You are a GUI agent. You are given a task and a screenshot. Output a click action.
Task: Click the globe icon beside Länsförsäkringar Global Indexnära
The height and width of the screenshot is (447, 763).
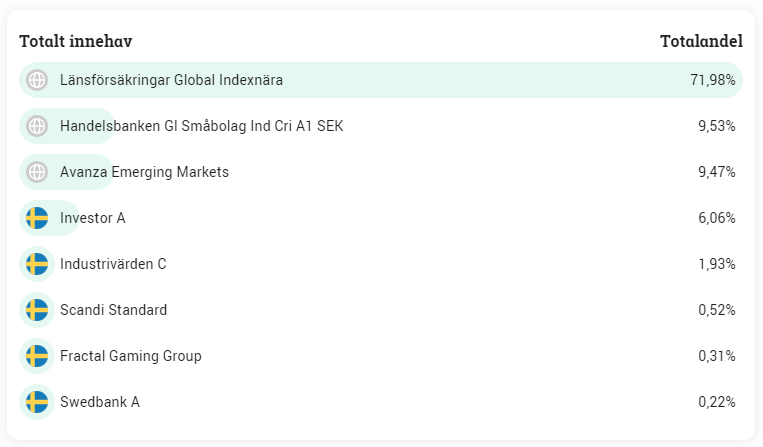[x=37, y=80]
